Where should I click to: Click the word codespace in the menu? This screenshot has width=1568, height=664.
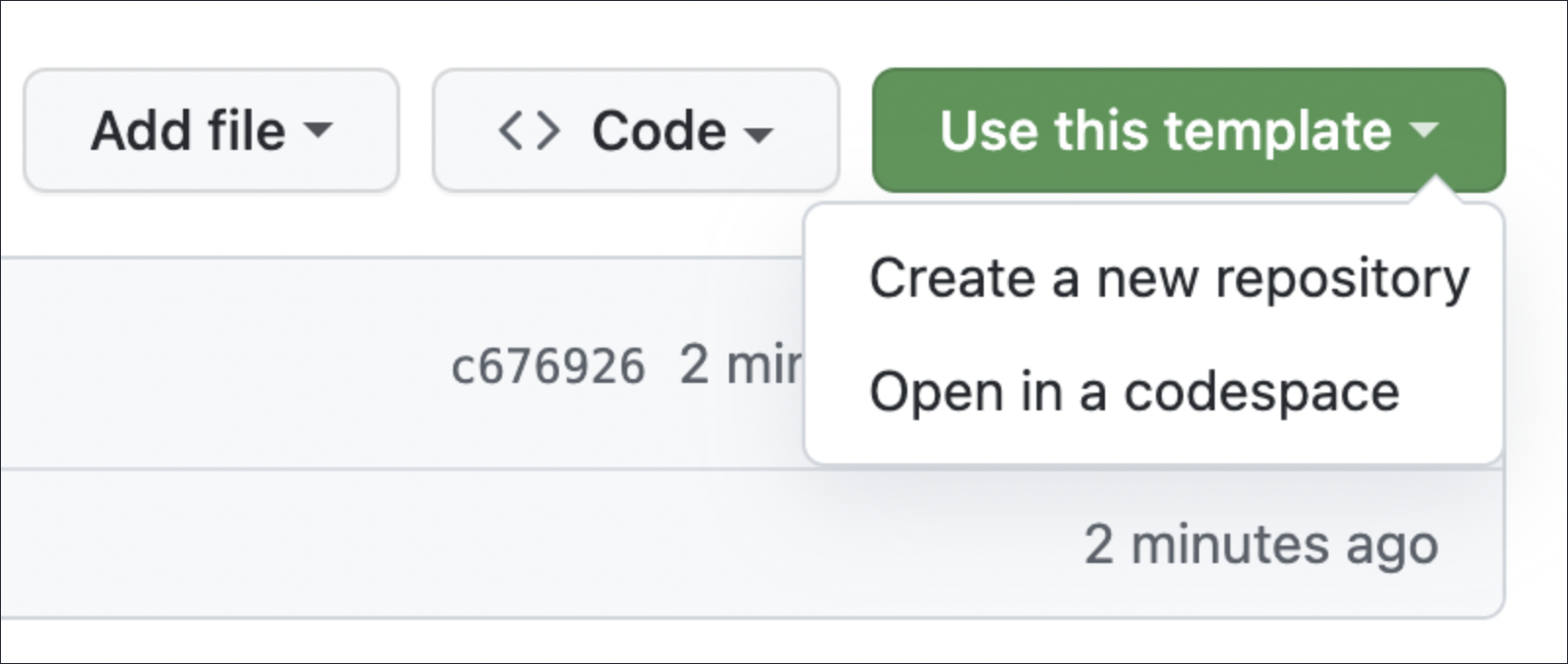tap(1261, 393)
